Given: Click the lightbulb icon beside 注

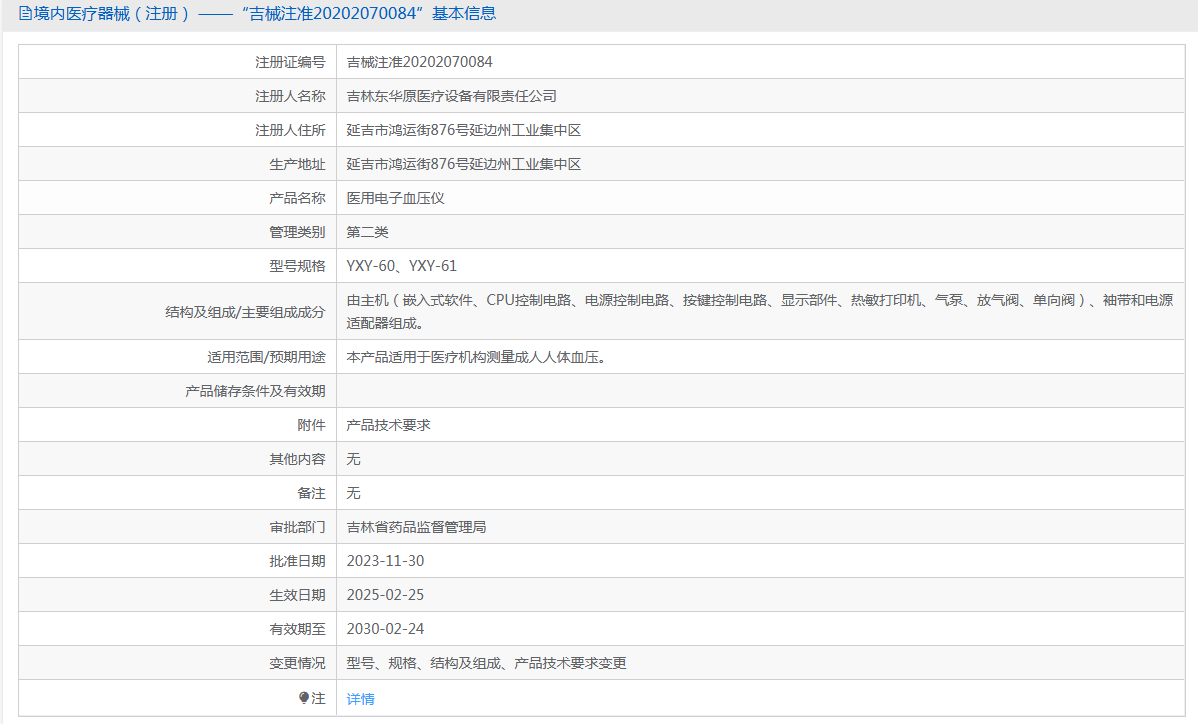Looking at the screenshot, I should (304, 698).
